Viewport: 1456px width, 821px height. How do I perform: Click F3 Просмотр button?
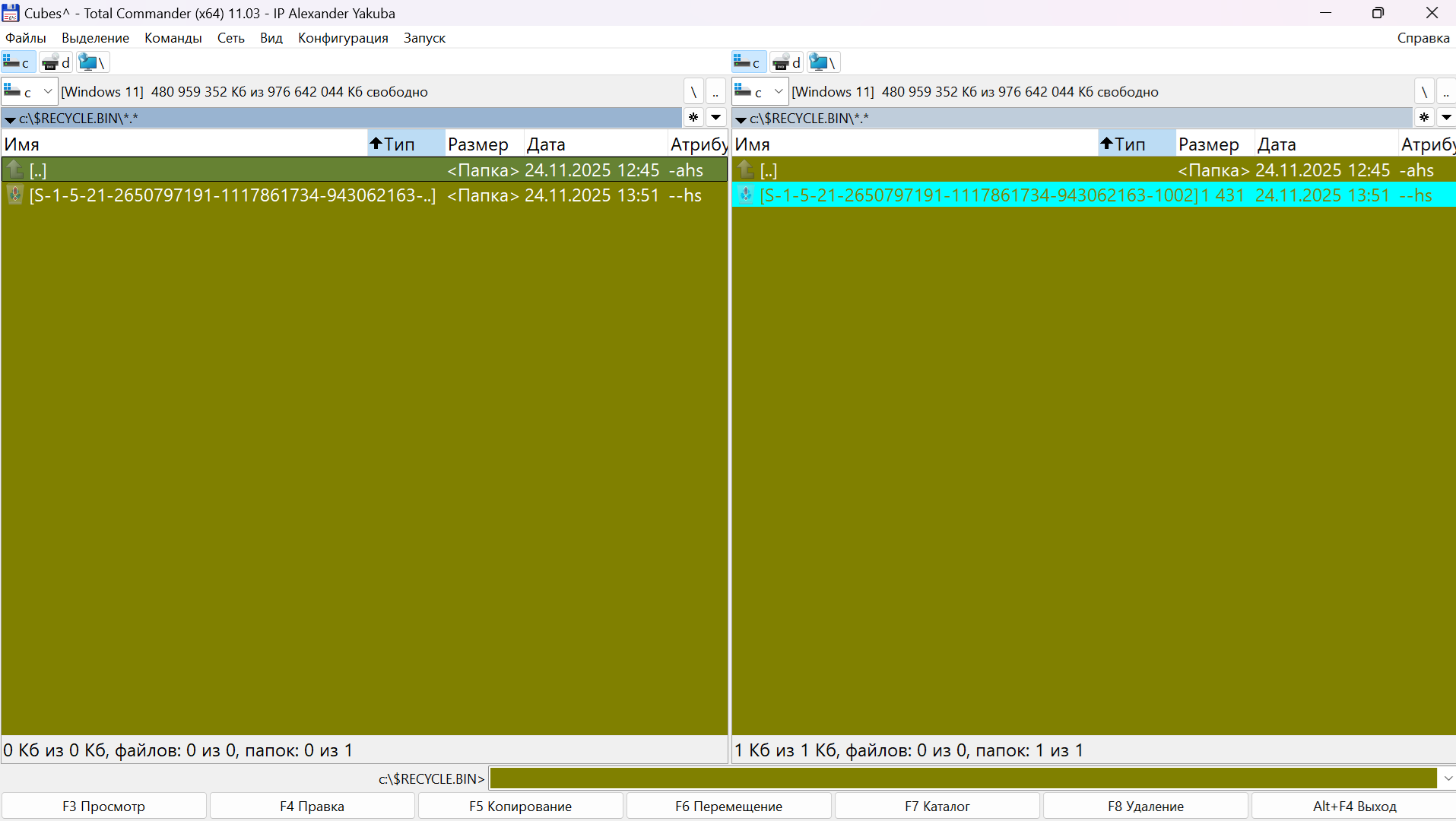[x=104, y=806]
